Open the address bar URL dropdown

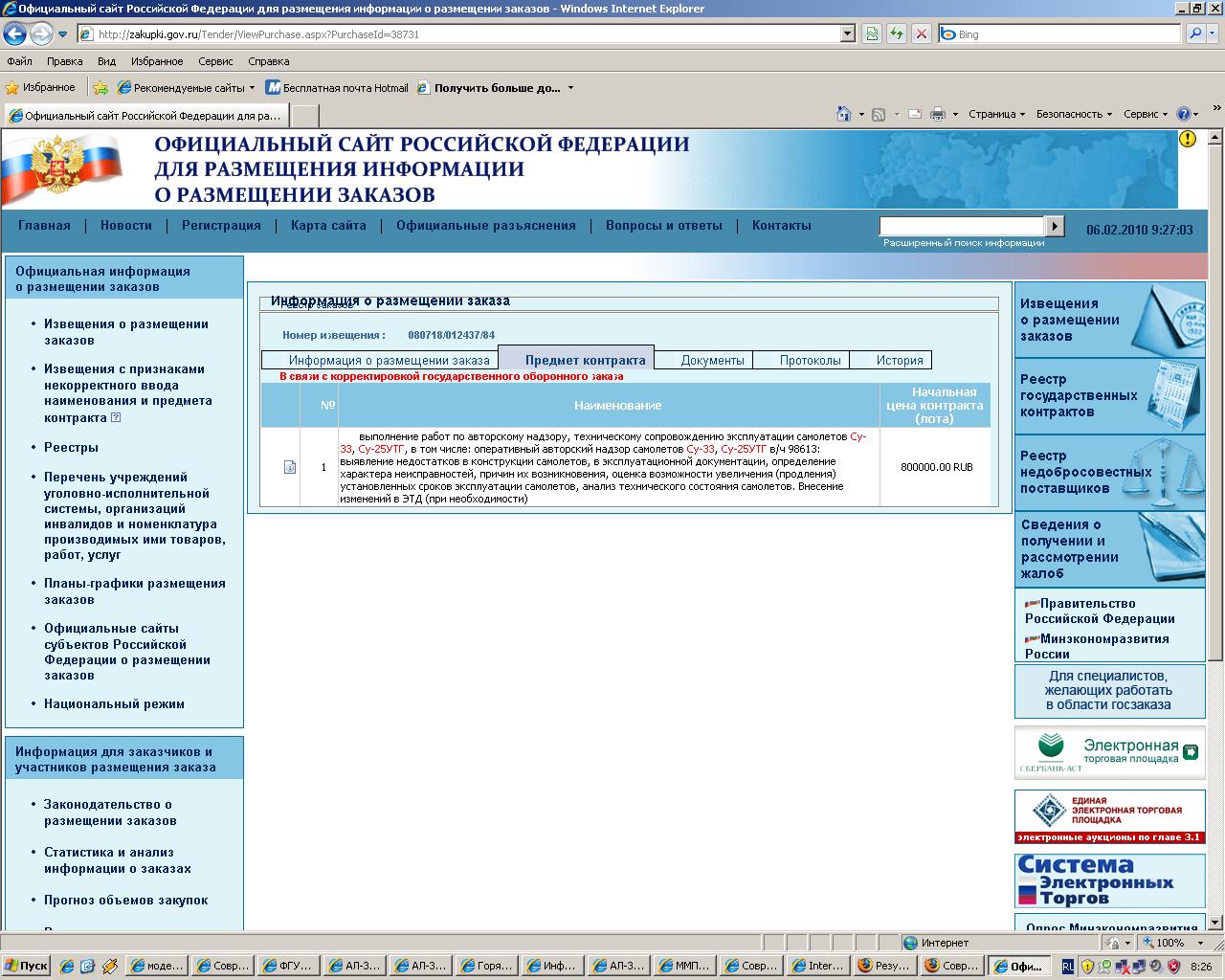[847, 33]
